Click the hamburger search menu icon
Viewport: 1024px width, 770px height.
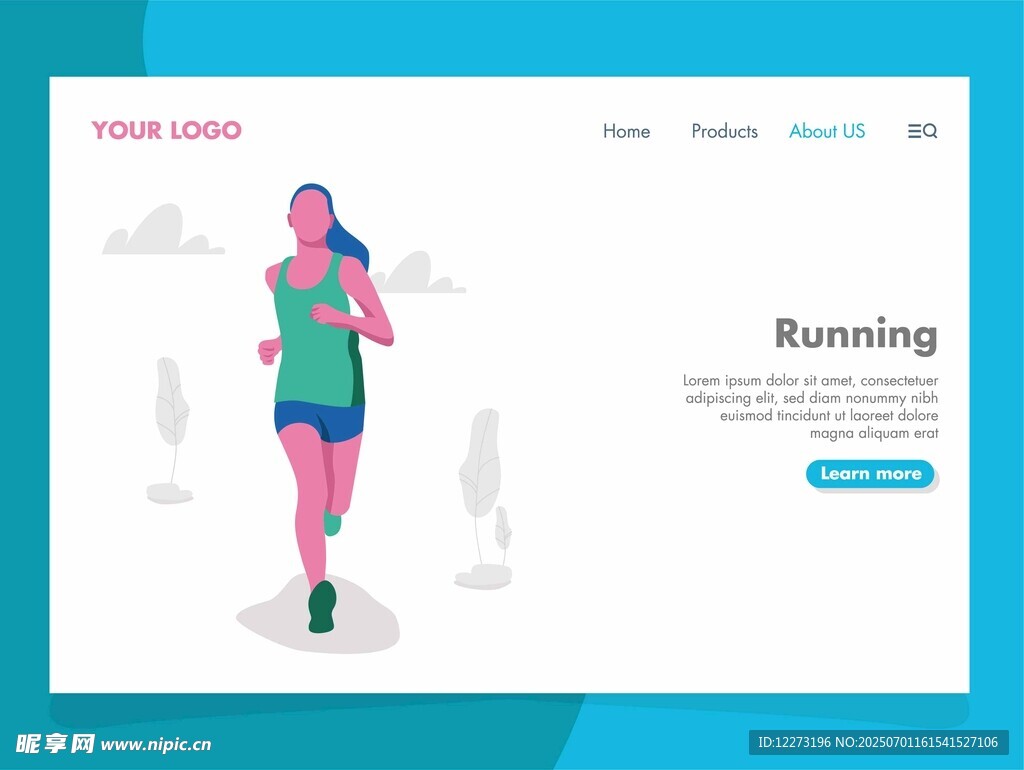pos(922,131)
